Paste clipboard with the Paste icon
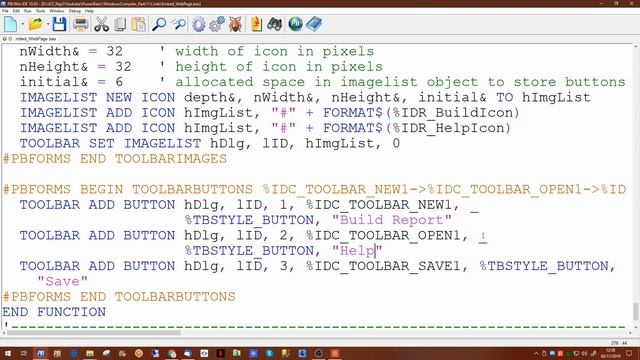Viewport: 640px width, 360px height. [139, 24]
